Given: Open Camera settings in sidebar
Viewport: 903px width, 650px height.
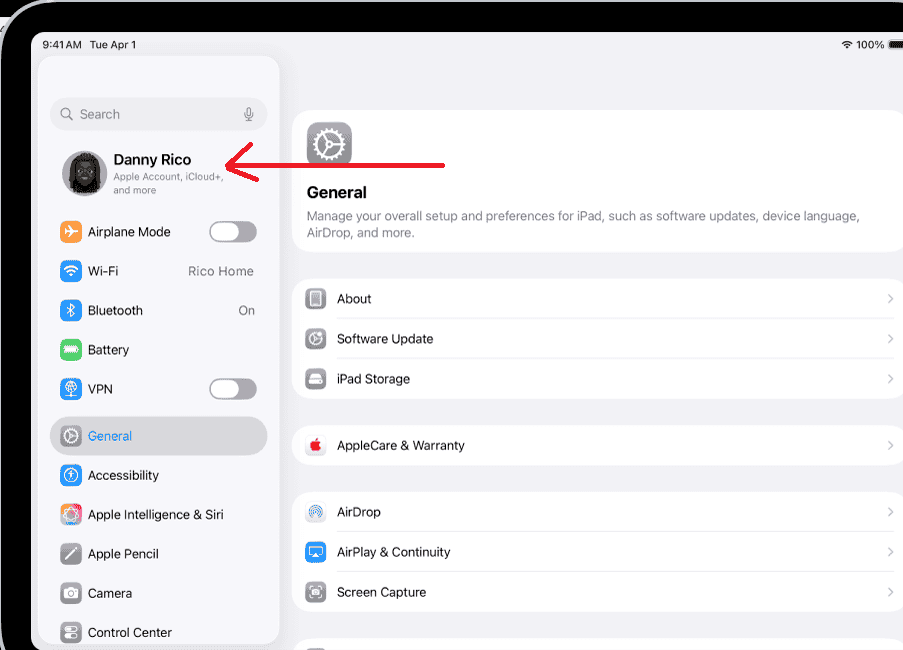Looking at the screenshot, I should coord(158,593).
